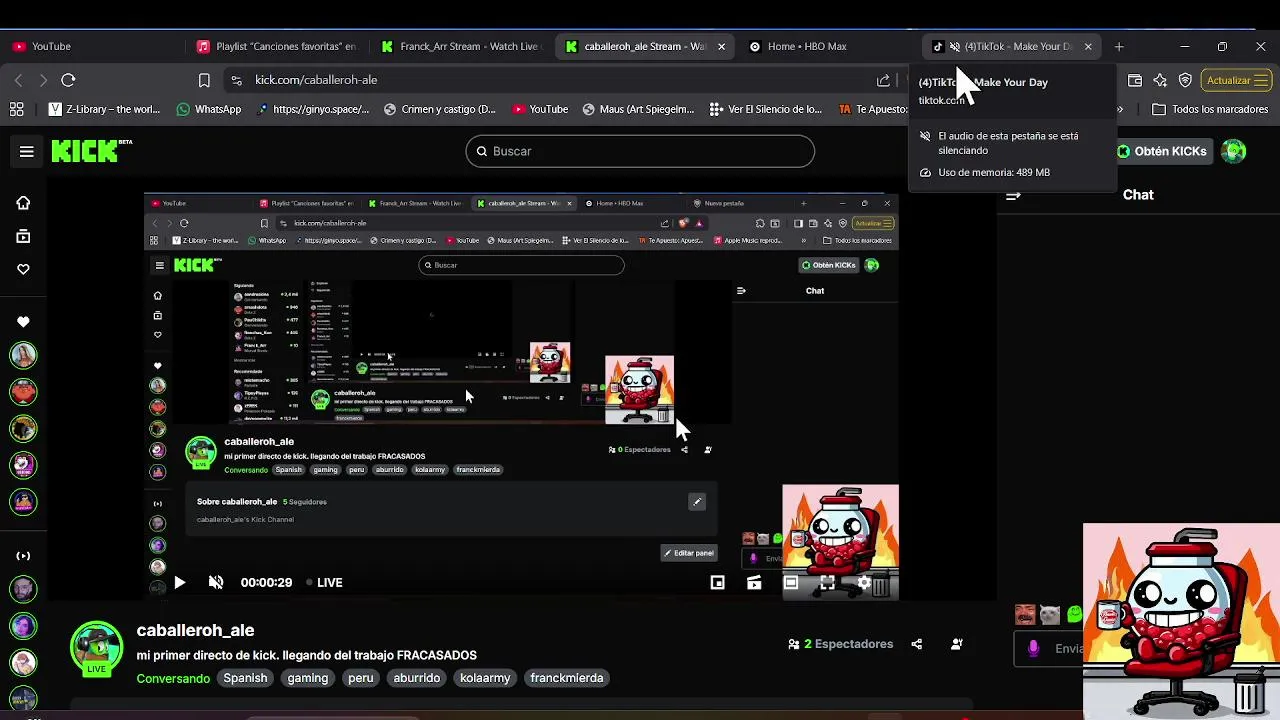Screen dimensions: 1280x720
Task: Click the caballeroh_ale channel avatar with LIVE badge
Action: click(x=96, y=648)
